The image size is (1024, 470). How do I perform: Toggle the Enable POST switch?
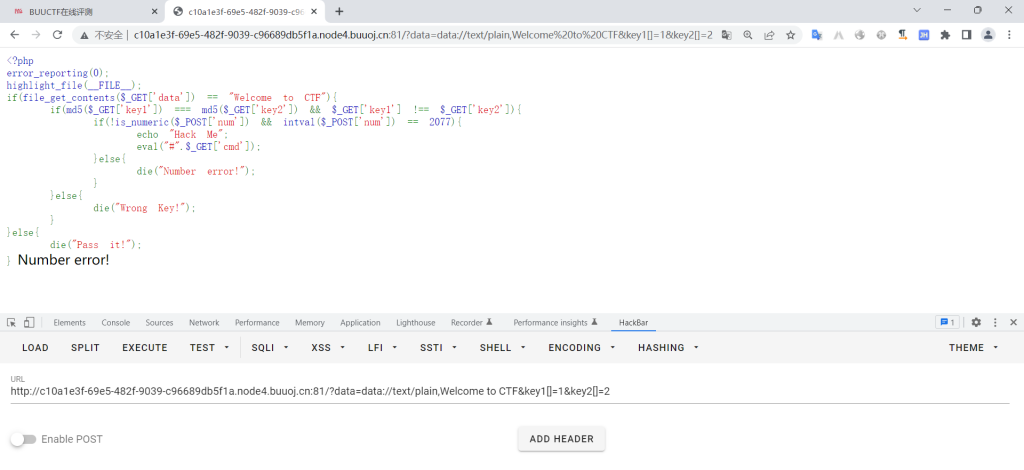[23, 439]
